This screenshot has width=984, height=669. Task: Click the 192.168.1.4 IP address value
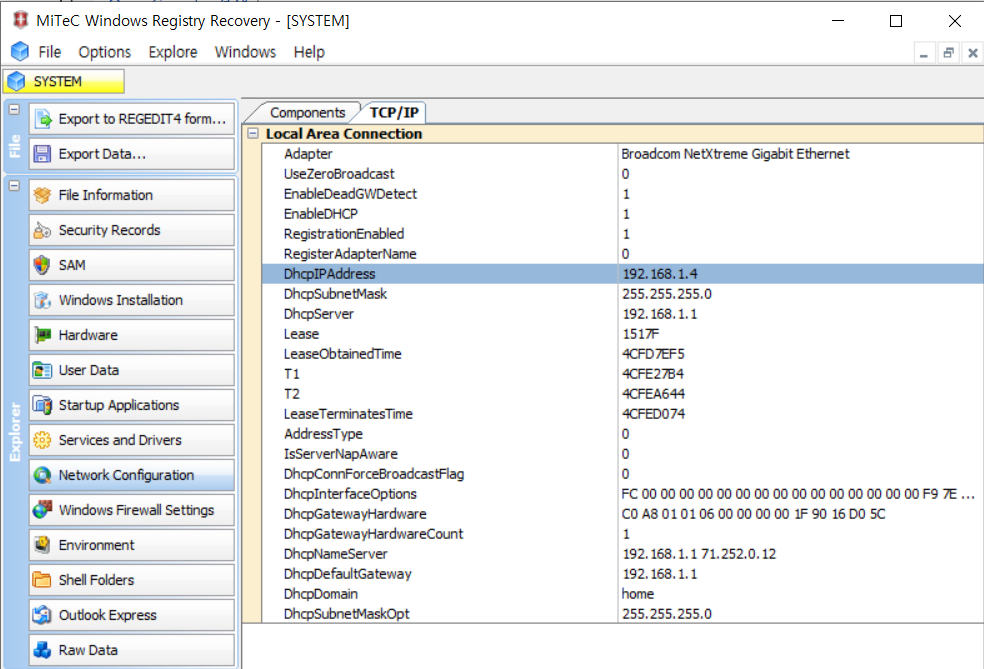(660, 274)
